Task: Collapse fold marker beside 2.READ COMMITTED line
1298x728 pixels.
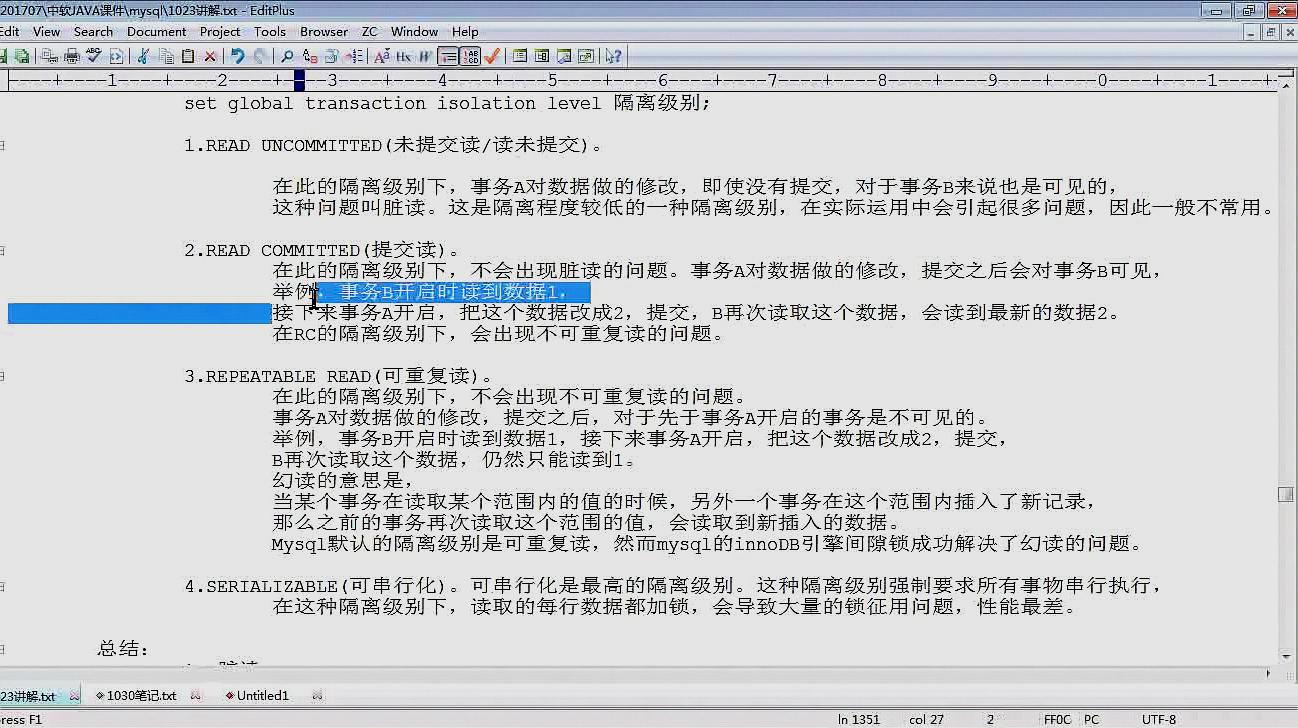Action: pyautogui.click(x=3, y=250)
